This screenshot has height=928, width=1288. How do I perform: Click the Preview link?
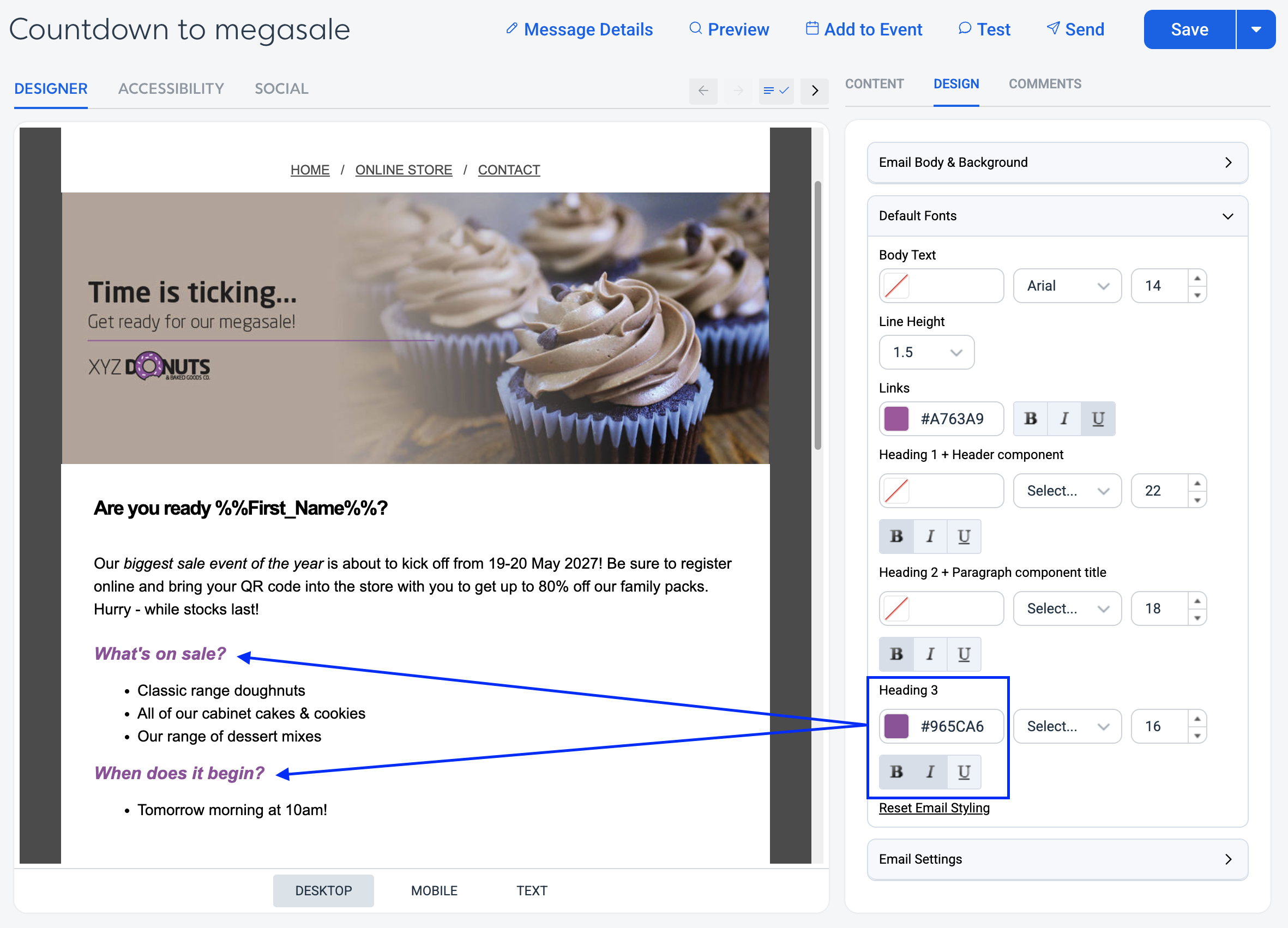pyautogui.click(x=729, y=29)
